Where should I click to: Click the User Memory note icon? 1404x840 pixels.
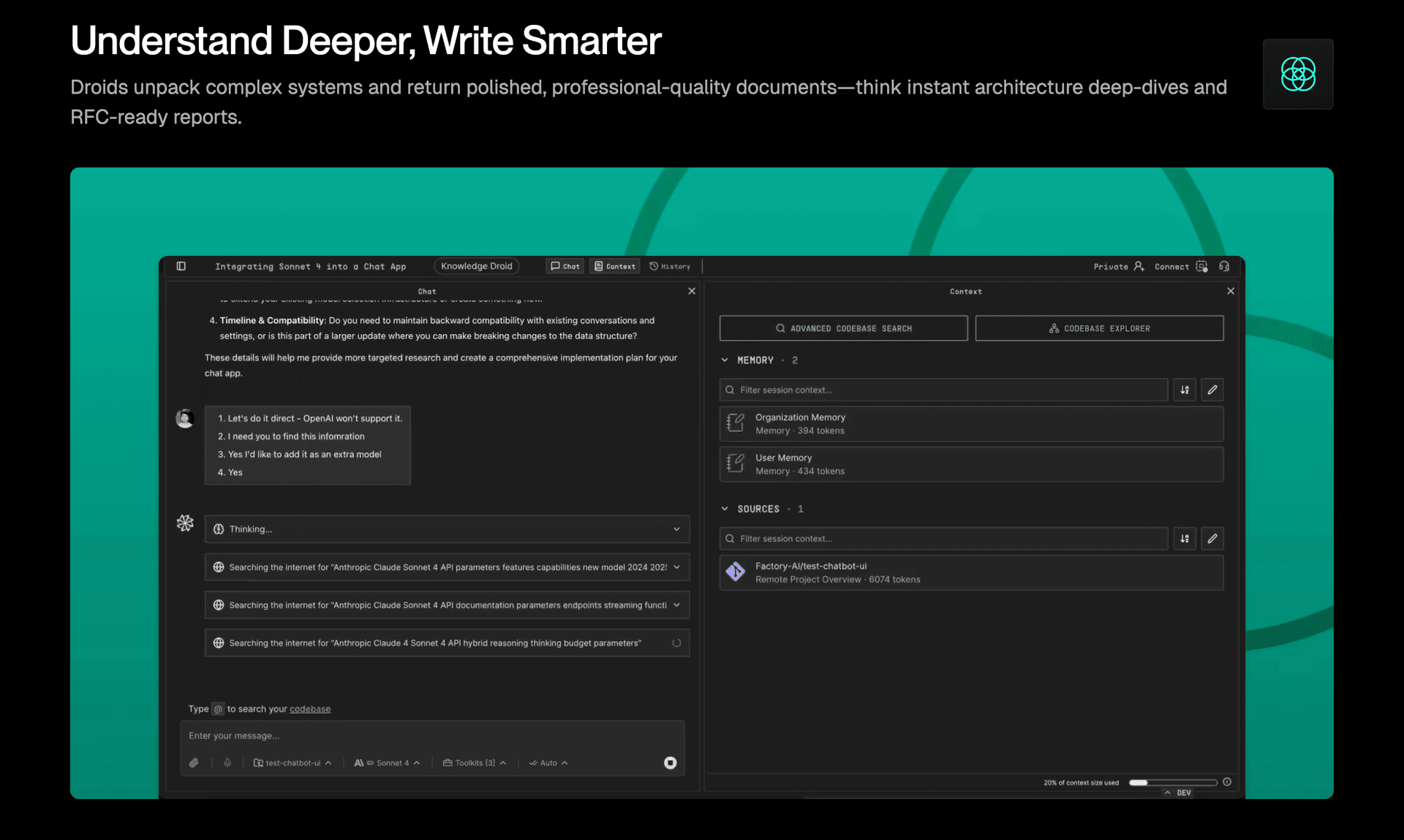736,463
